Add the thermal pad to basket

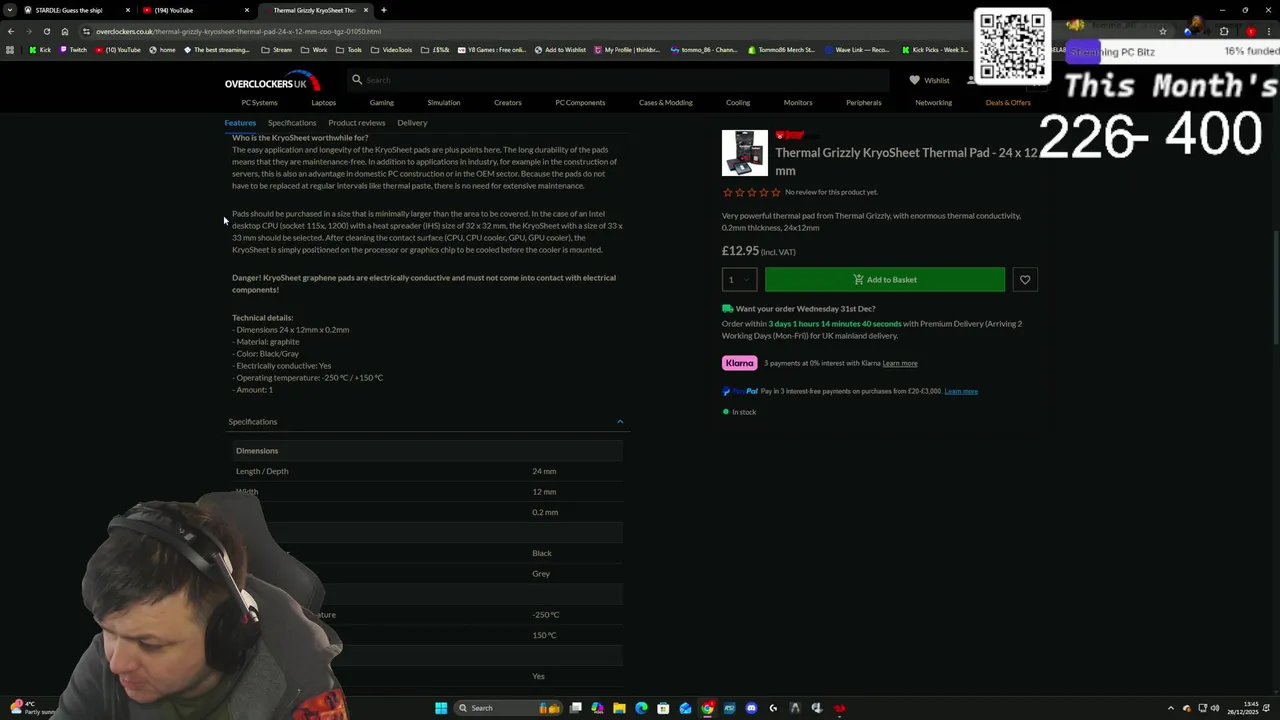[x=885, y=280]
